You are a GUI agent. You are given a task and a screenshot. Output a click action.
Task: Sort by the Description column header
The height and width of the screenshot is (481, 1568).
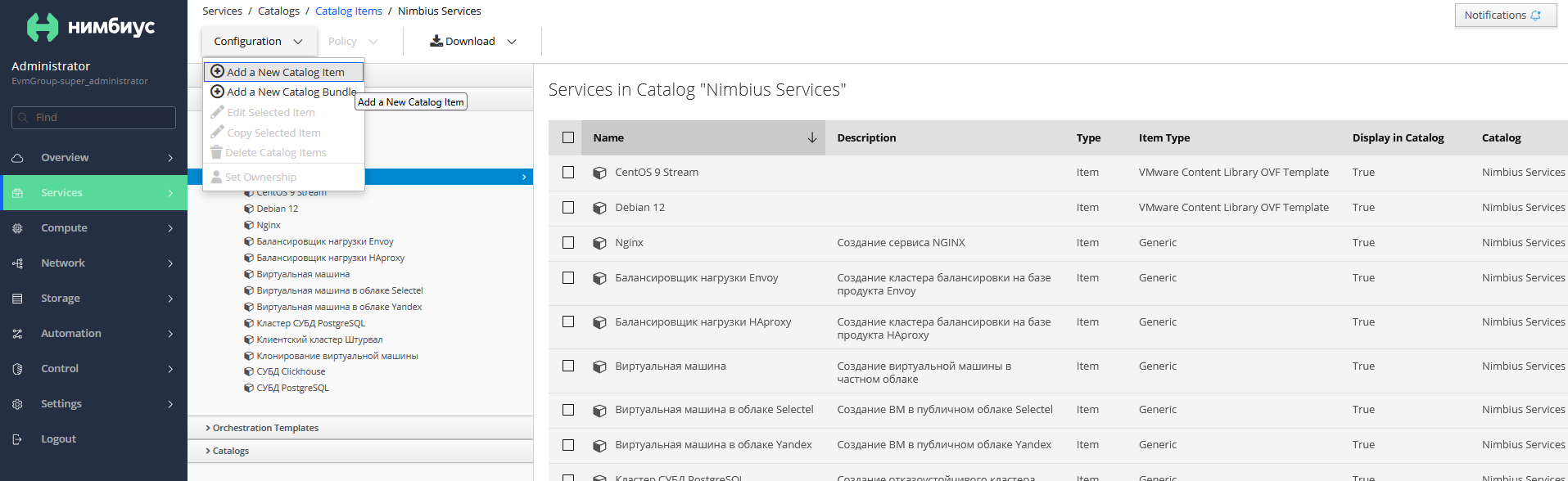[866, 137]
